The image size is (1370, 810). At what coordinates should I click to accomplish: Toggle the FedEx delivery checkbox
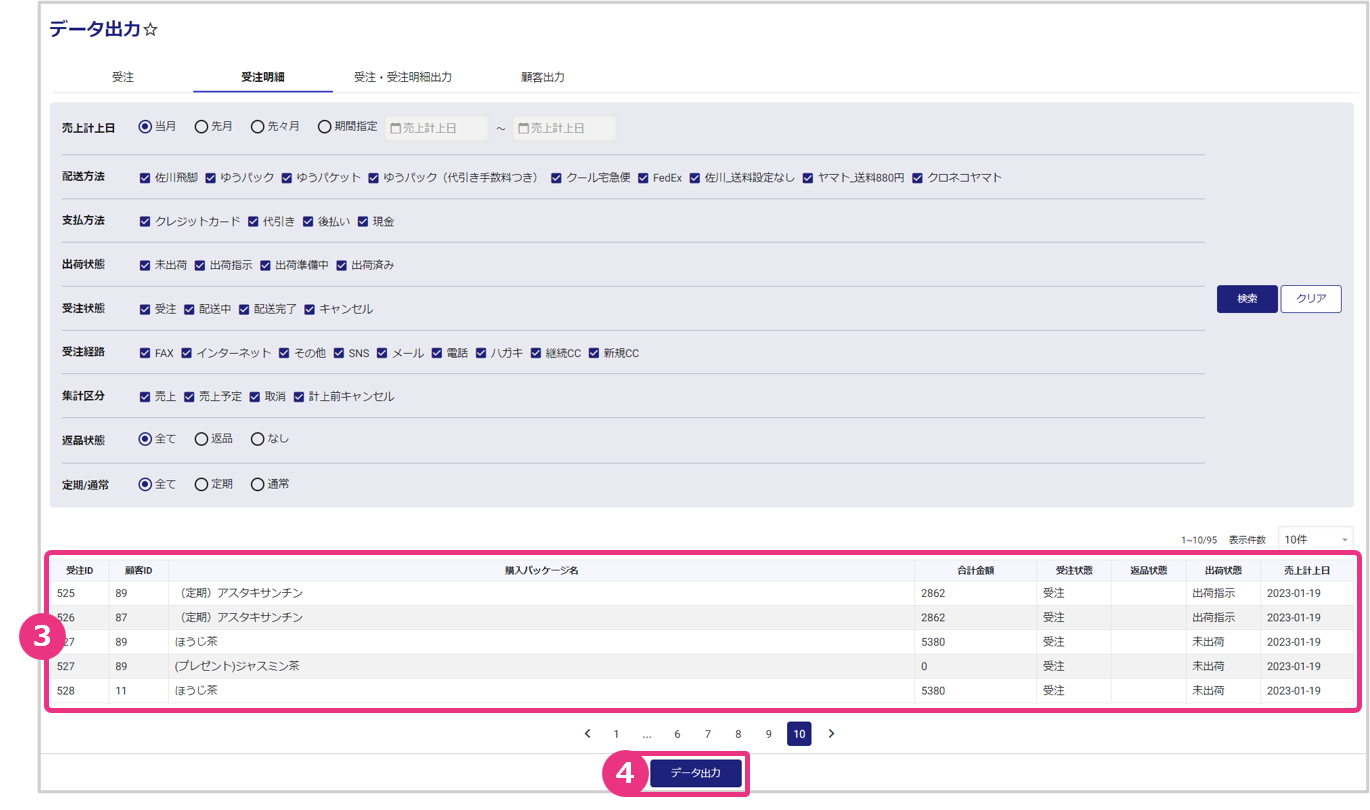644,178
